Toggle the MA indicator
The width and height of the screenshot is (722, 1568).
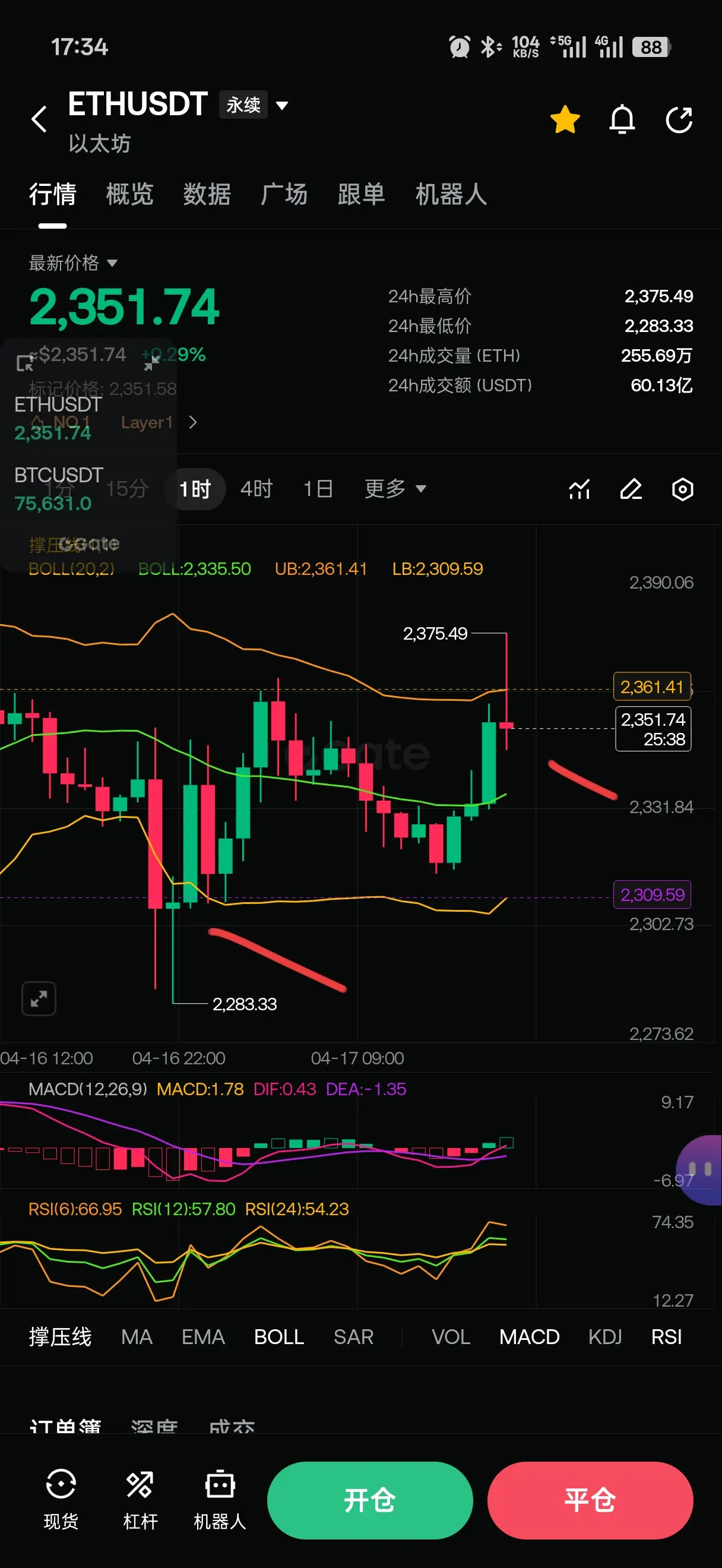[137, 1337]
